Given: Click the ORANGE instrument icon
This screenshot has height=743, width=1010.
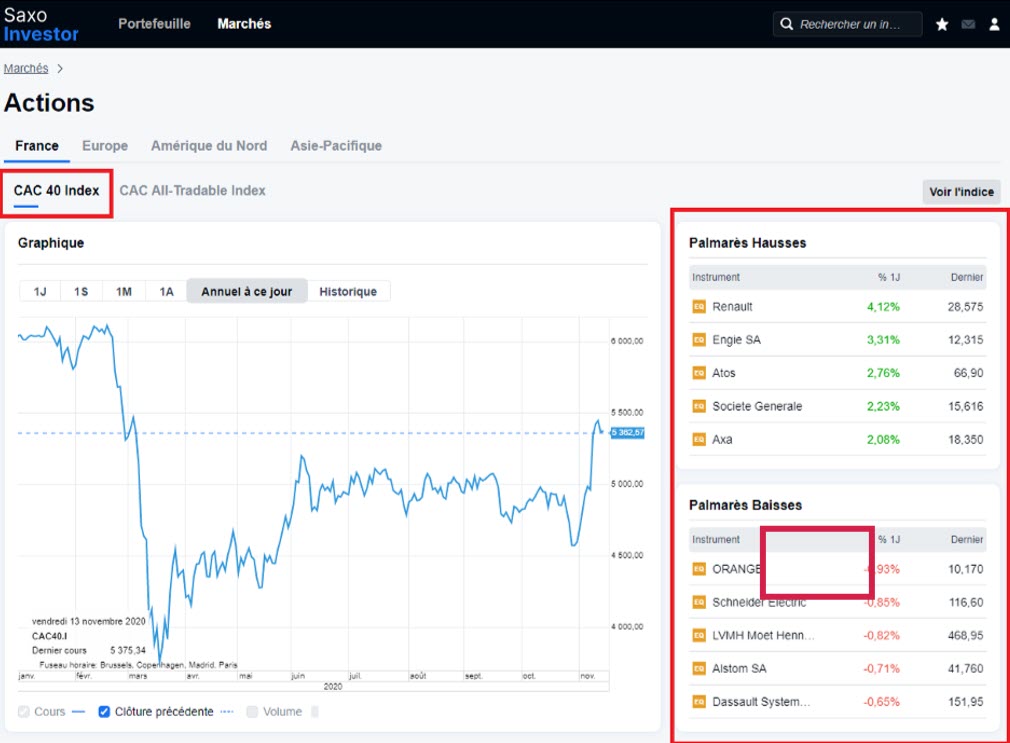Looking at the screenshot, I should (699, 569).
